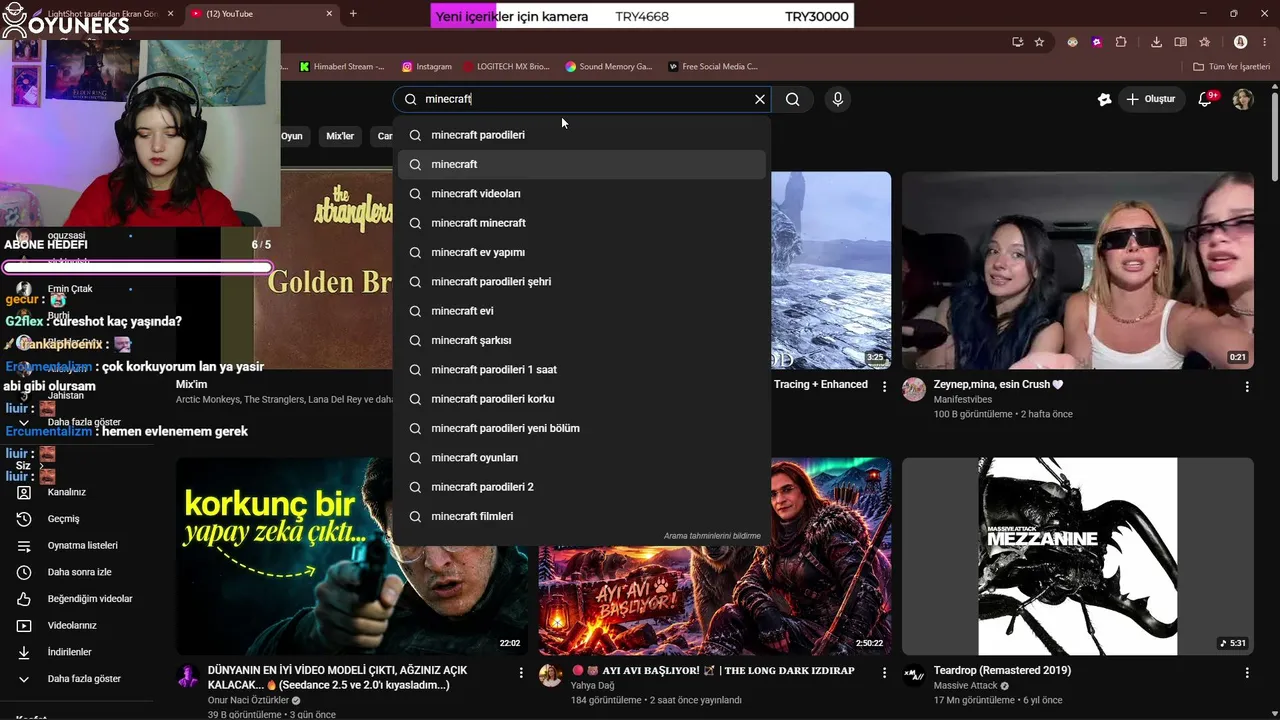Open a new browser tab

pyautogui.click(x=353, y=14)
